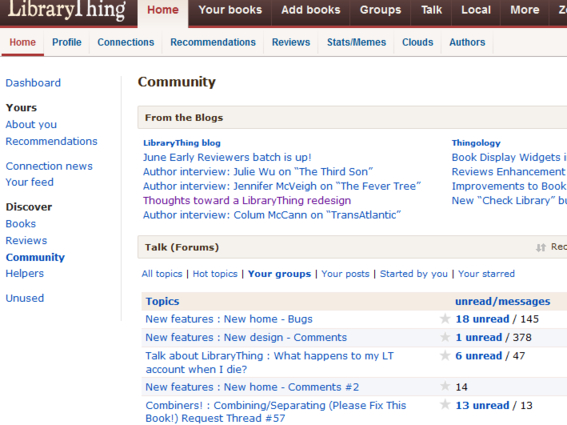
Task: Star the Combiners! Request Thread #57 topic
Action: click(445, 404)
